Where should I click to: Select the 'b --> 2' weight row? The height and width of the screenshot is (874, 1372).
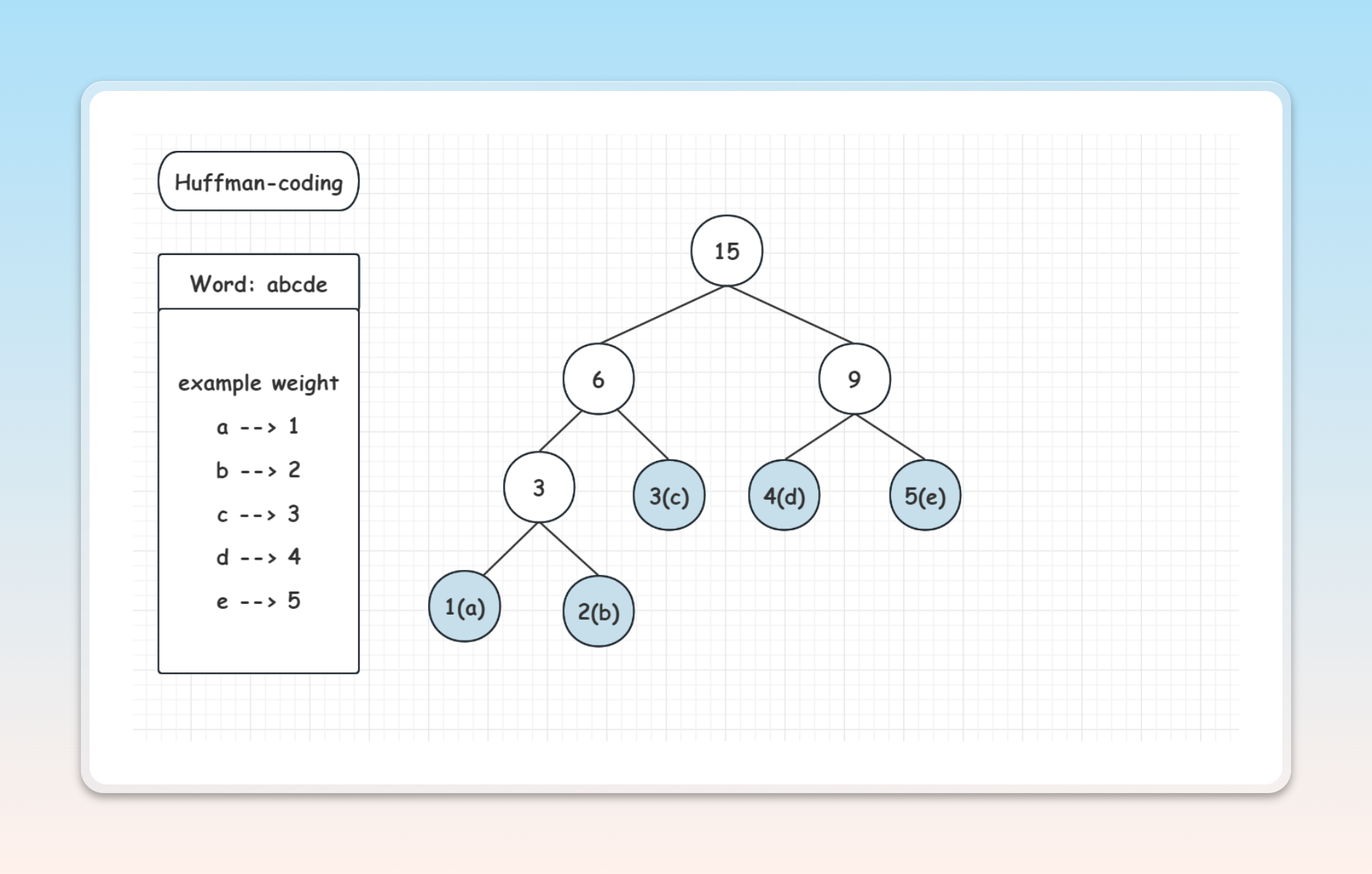click(x=258, y=470)
